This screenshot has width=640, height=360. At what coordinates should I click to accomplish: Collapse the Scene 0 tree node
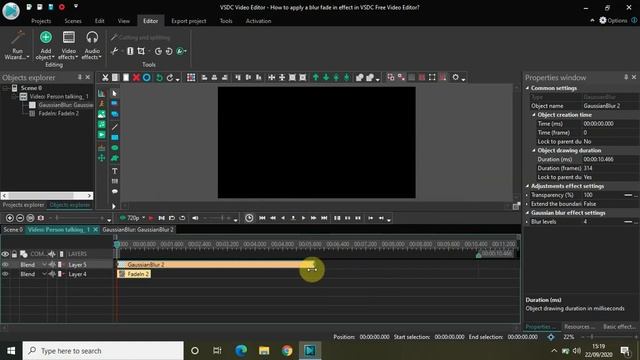(x=6, y=88)
